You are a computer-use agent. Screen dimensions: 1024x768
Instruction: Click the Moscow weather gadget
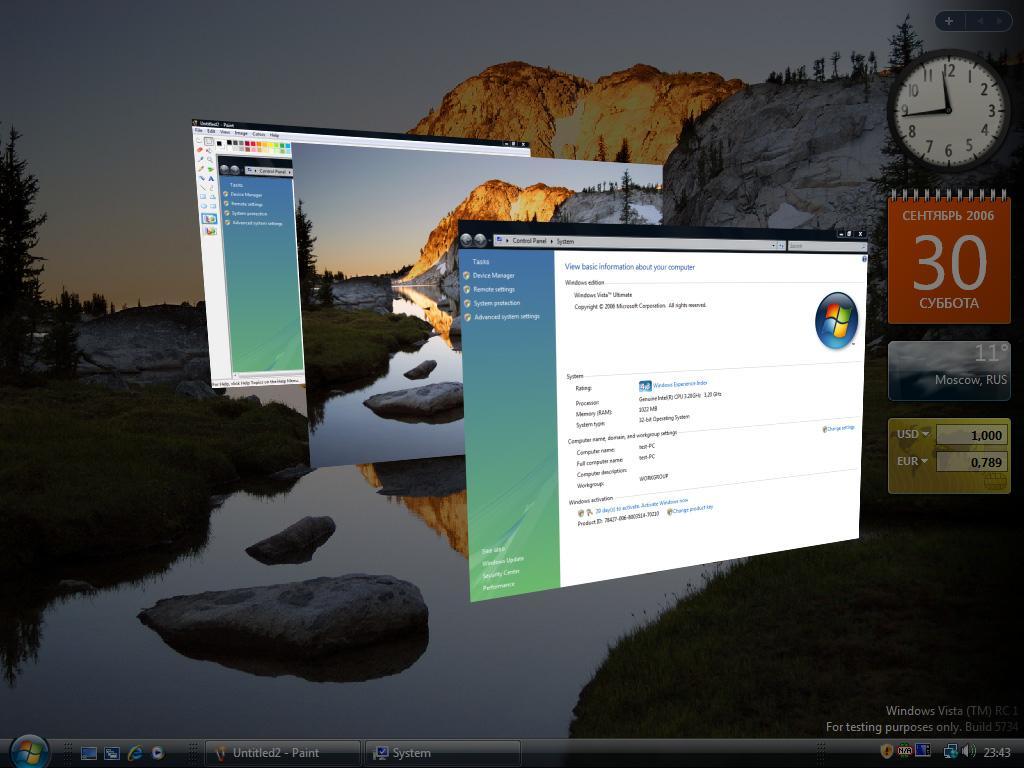coord(949,370)
